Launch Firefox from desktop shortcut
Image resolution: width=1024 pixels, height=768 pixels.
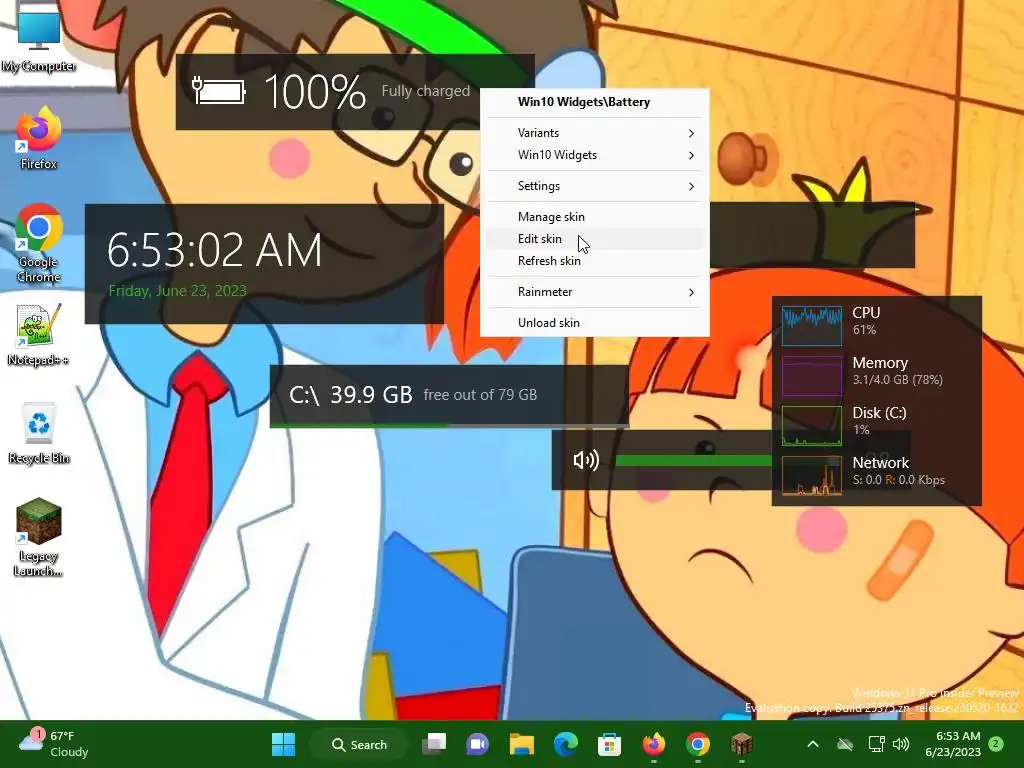click(39, 138)
